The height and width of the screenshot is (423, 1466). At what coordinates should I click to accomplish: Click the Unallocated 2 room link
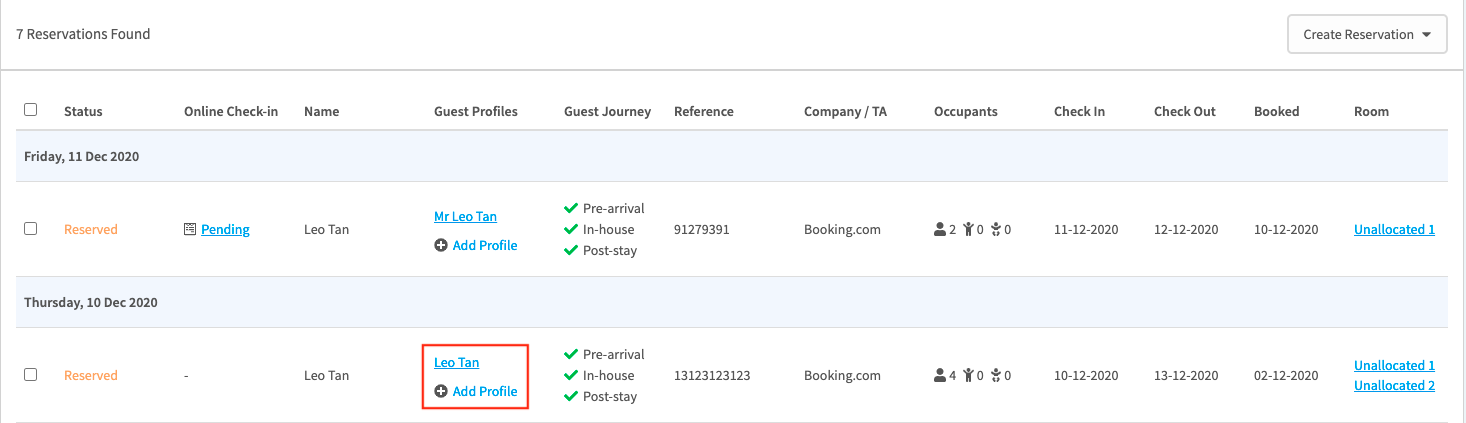tap(1394, 386)
